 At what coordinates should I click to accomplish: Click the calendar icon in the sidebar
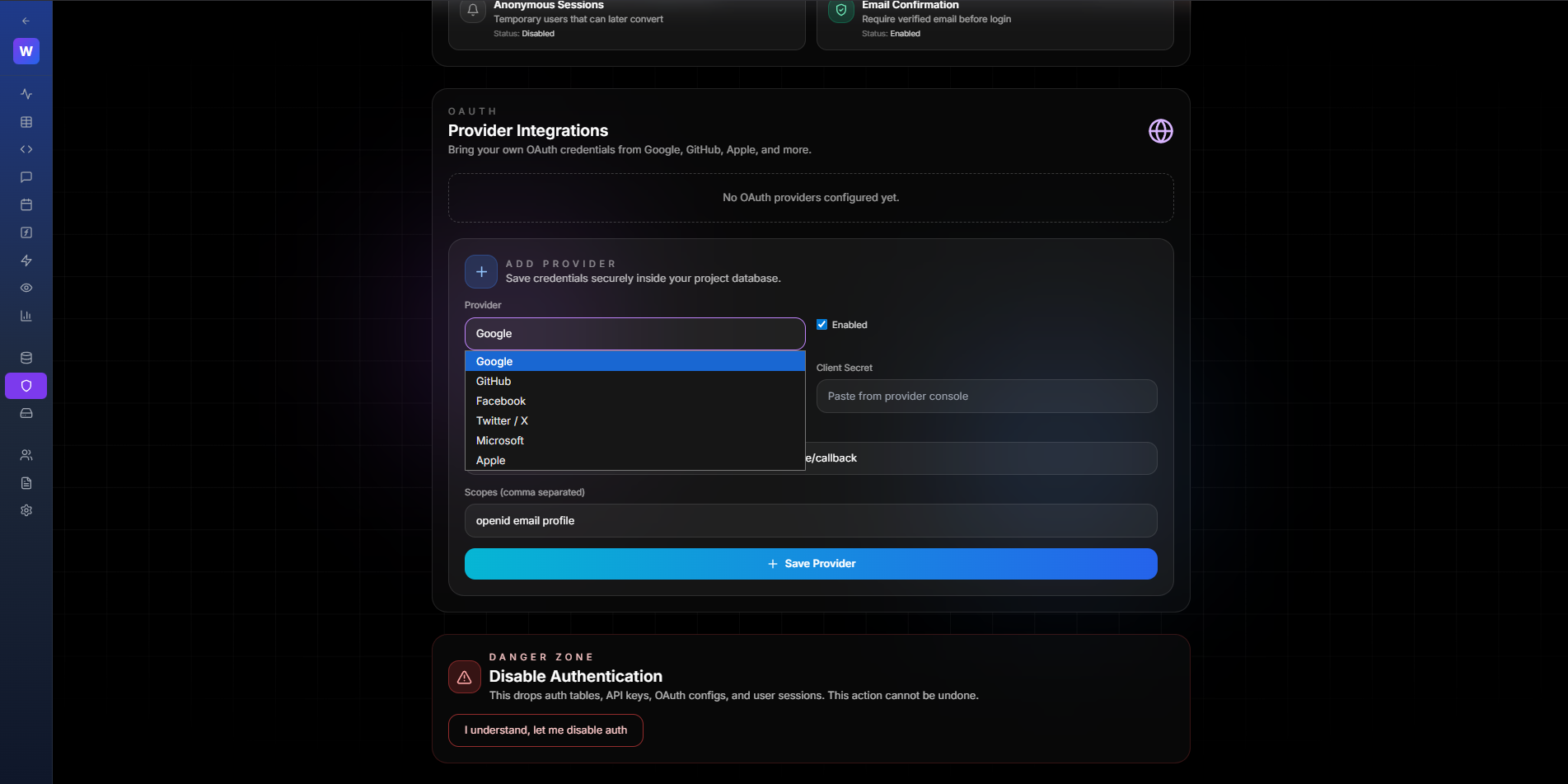26,204
